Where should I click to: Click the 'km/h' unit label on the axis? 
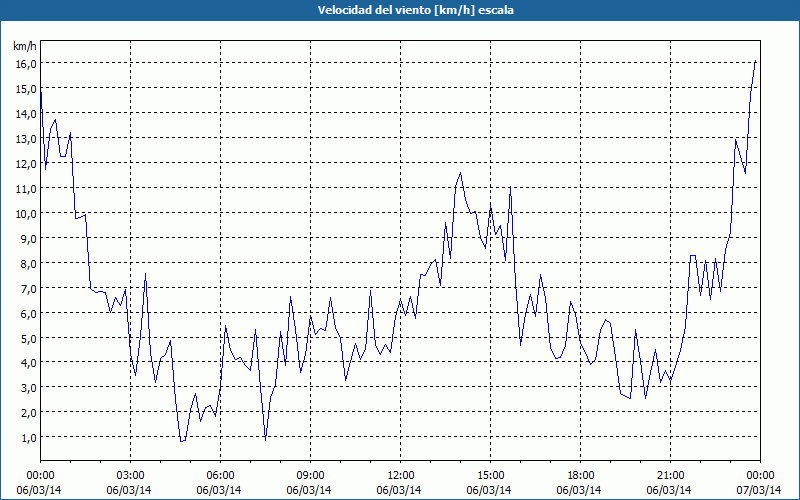25,46
